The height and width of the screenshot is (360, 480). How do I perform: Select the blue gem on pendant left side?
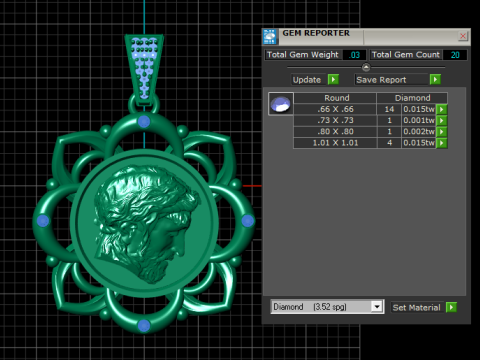(43, 221)
